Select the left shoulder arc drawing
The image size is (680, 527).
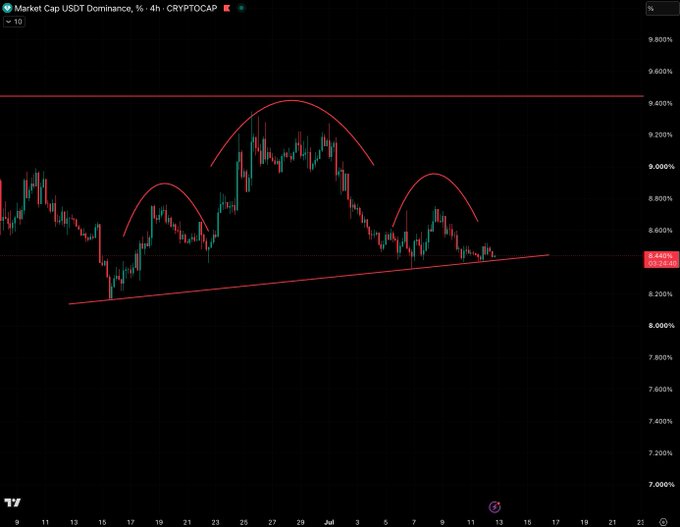165,183
